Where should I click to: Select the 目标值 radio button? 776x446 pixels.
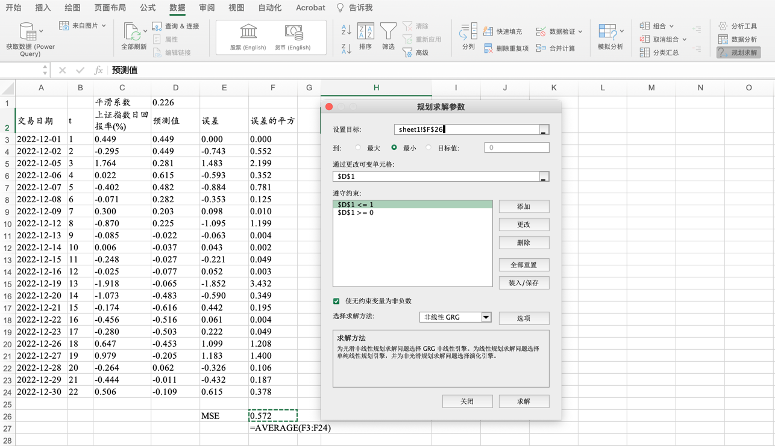click(x=429, y=147)
